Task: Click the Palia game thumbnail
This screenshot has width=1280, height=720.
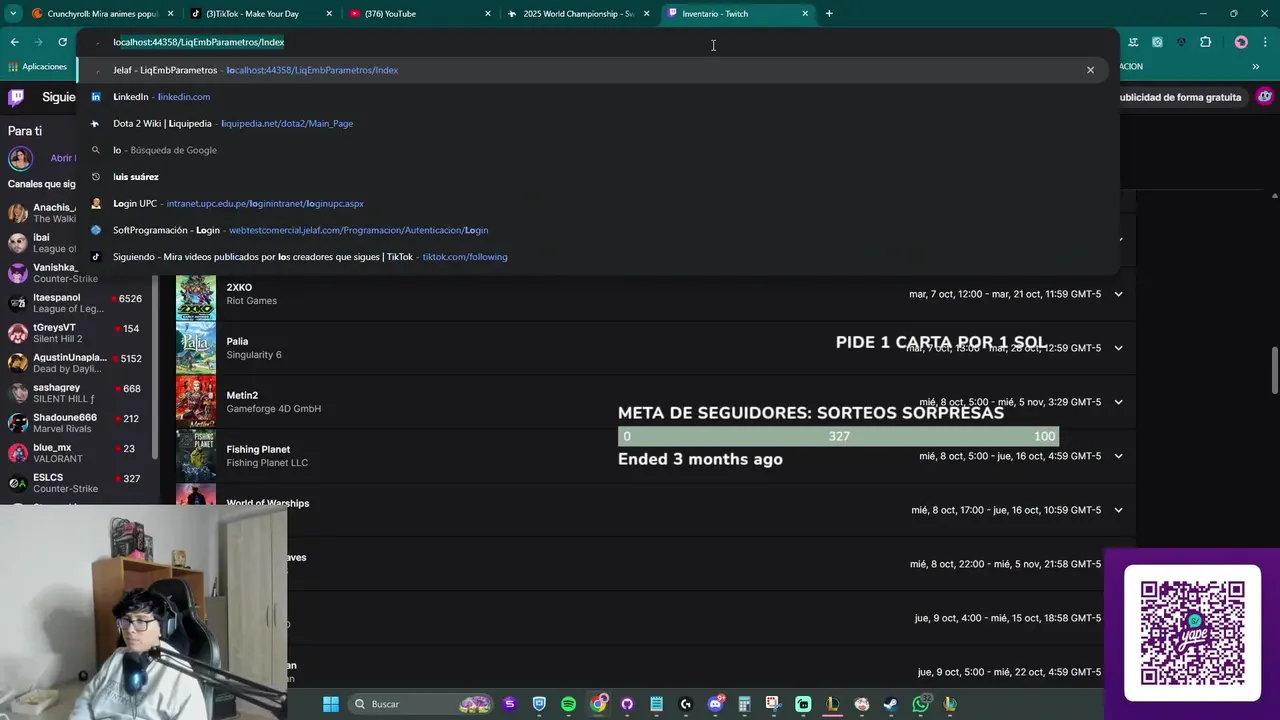Action: [x=196, y=348]
